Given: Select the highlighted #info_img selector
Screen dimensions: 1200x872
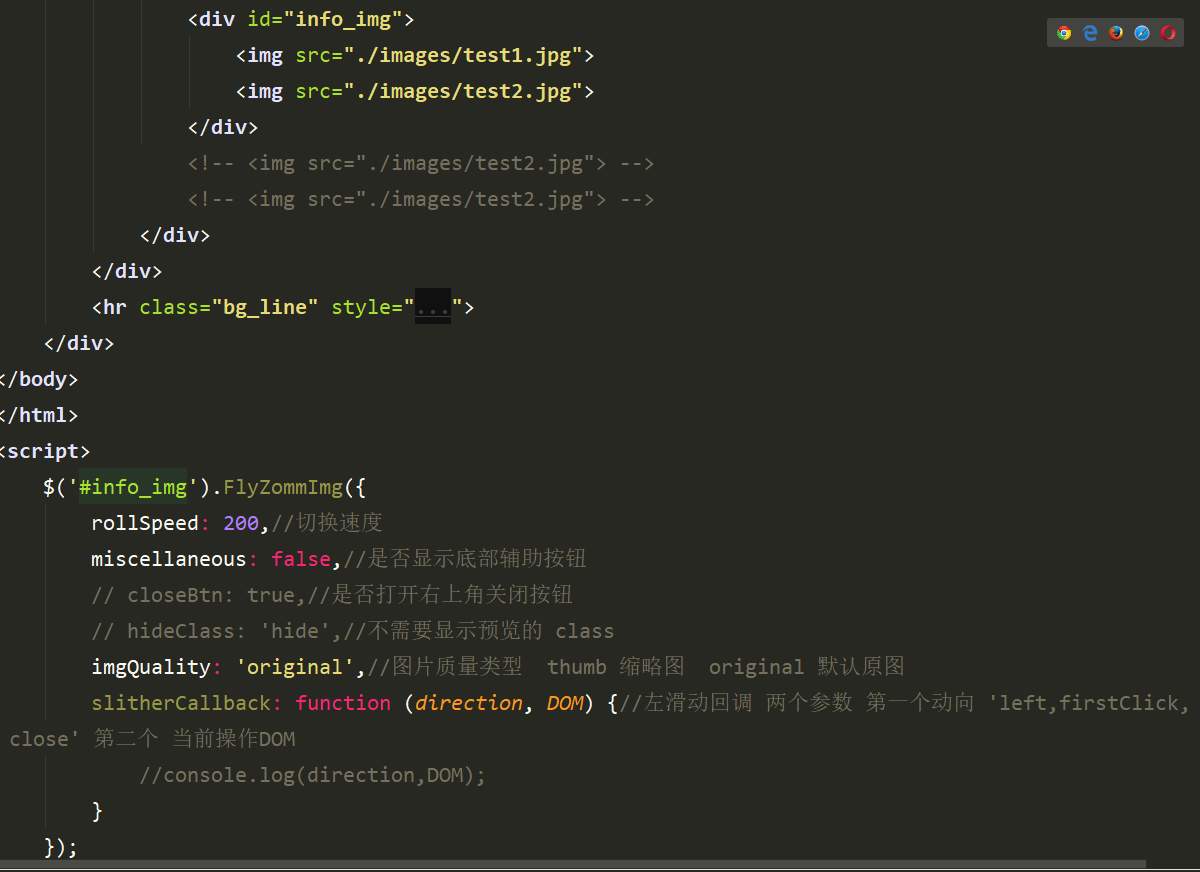Looking at the screenshot, I should [133, 487].
